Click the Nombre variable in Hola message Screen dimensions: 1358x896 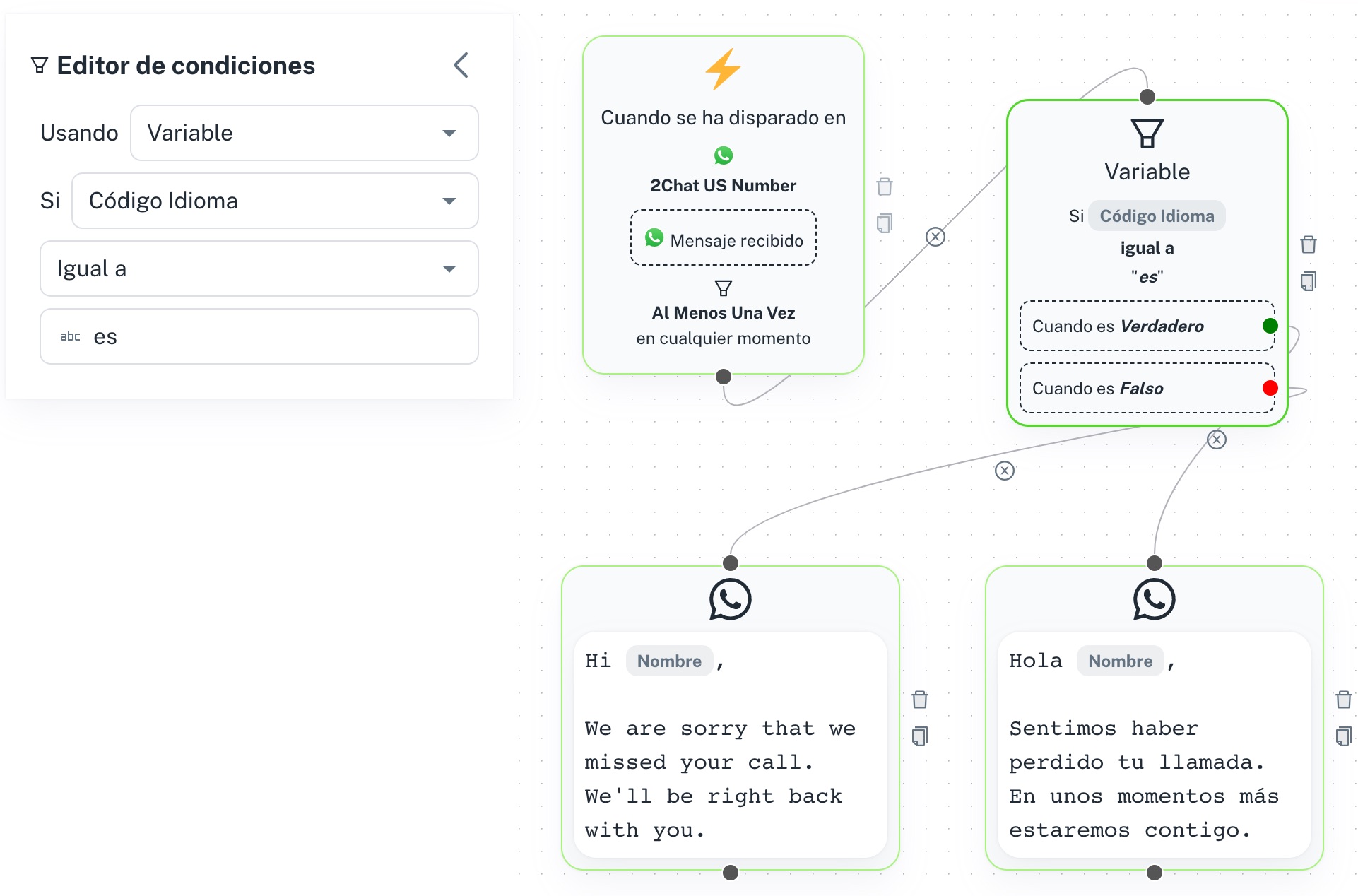point(1120,661)
